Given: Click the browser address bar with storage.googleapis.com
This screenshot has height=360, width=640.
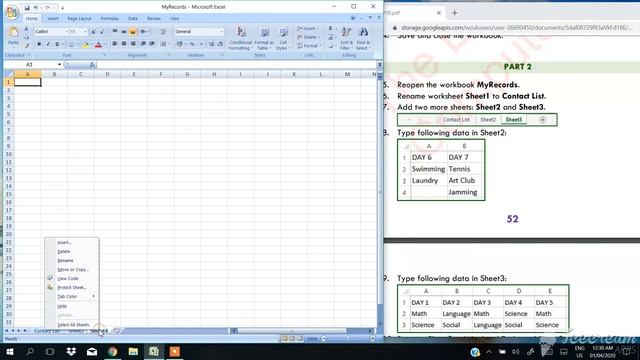Looking at the screenshot, I should (x=516, y=28).
